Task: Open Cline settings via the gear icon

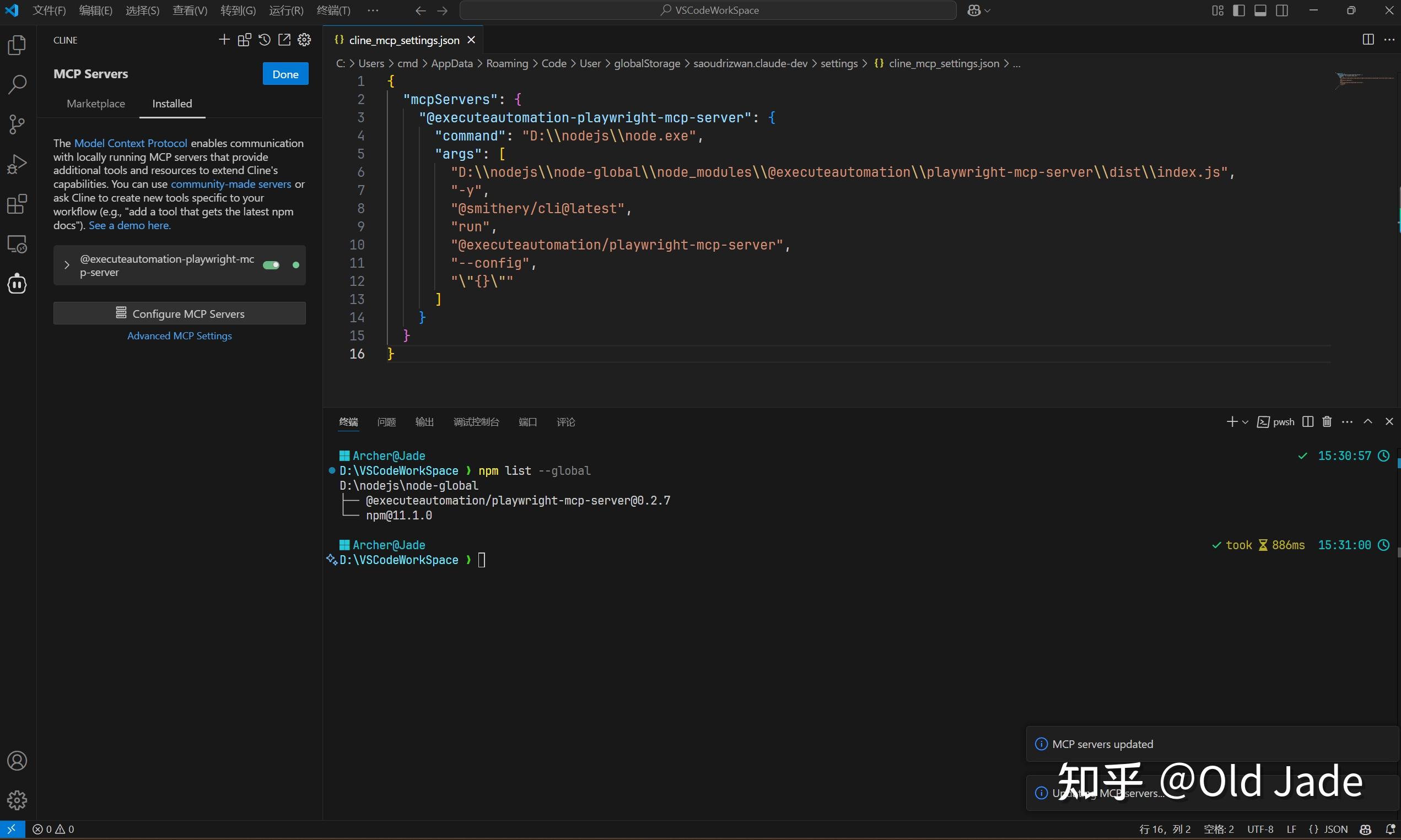Action: click(x=304, y=40)
